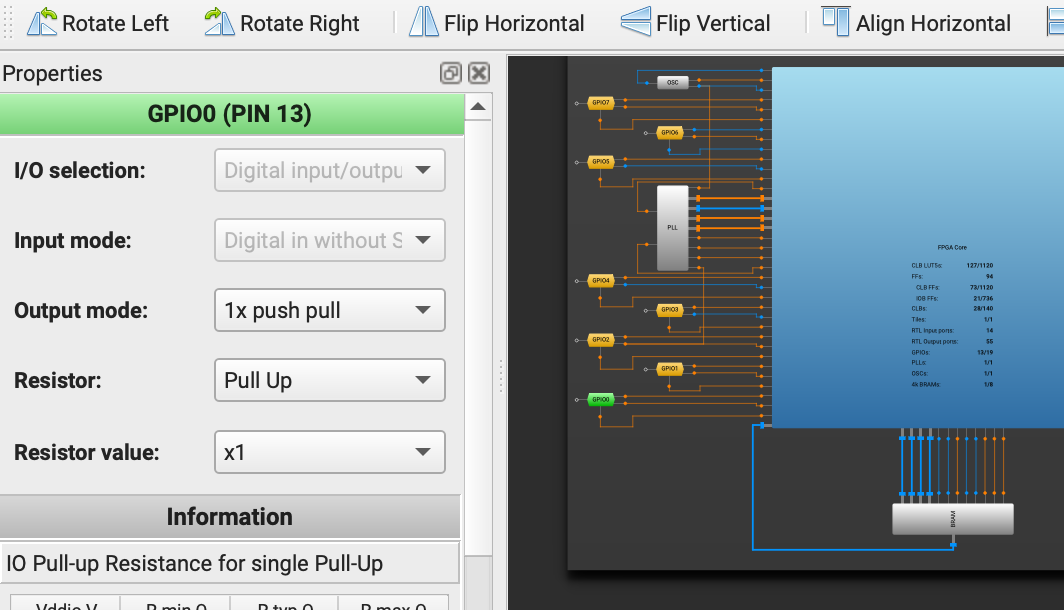Open the Output mode dropdown showing 1x push pull
1064x610 pixels.
pyautogui.click(x=330, y=310)
